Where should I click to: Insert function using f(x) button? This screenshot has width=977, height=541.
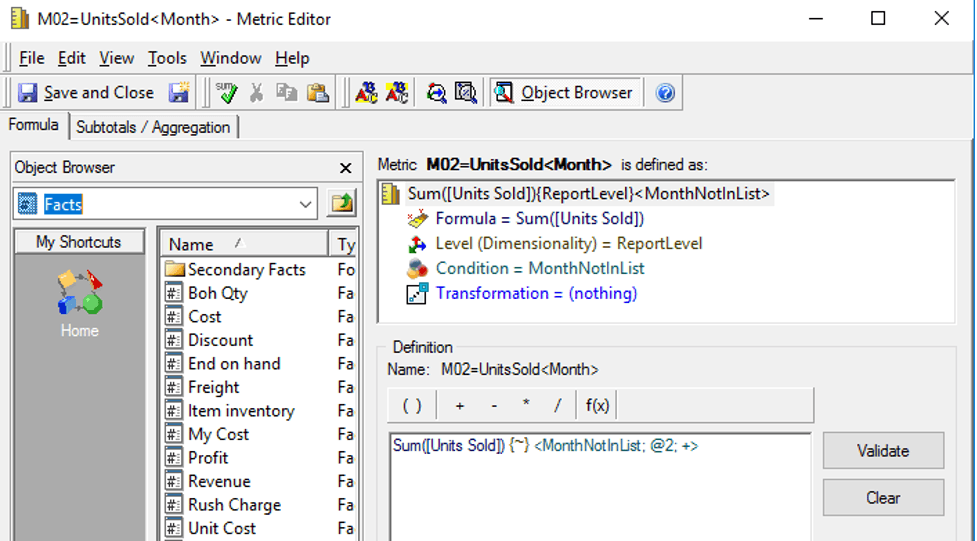pyautogui.click(x=597, y=405)
